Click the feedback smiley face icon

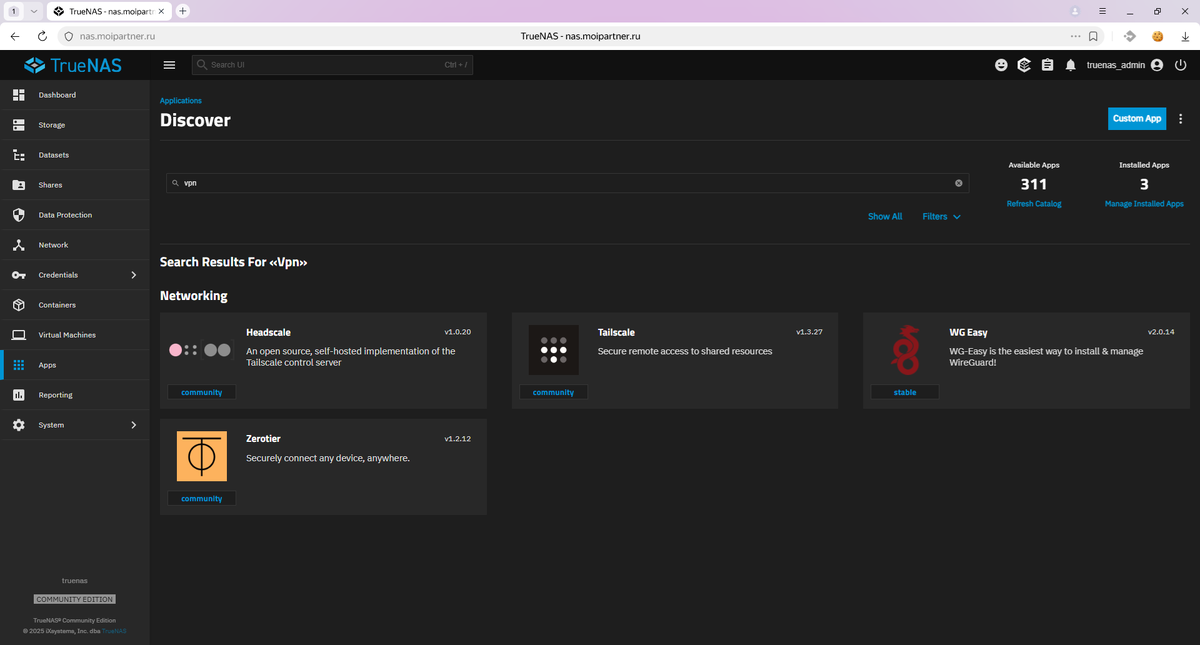(x=1001, y=65)
